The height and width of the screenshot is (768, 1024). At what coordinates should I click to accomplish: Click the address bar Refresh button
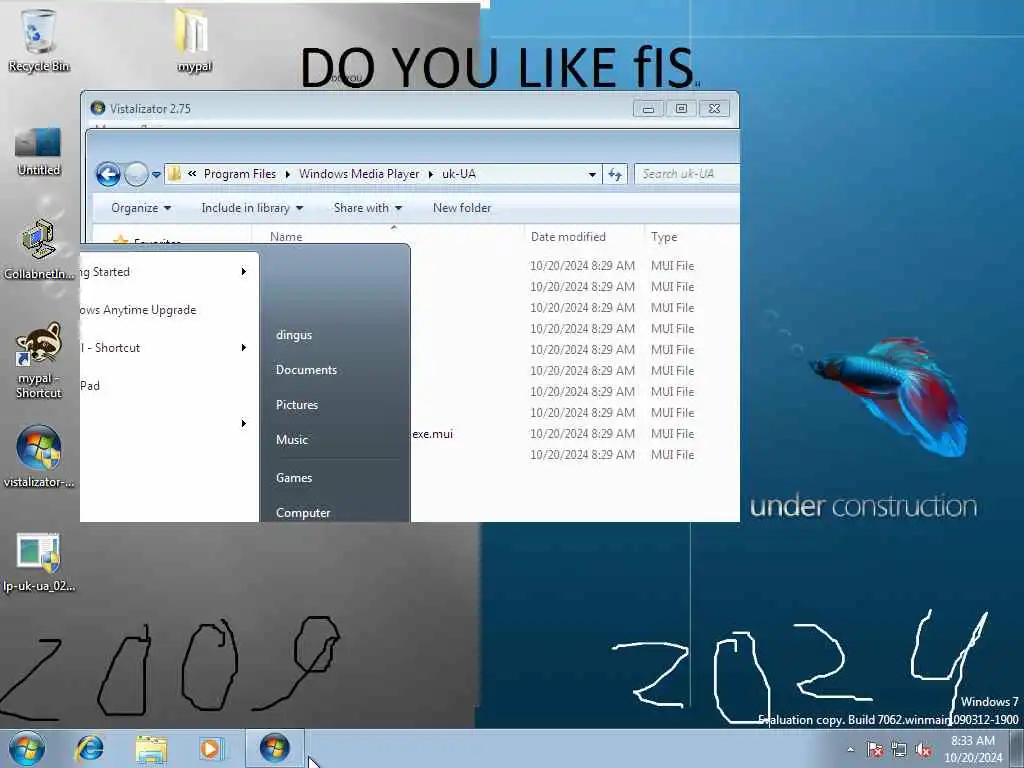[x=615, y=174]
